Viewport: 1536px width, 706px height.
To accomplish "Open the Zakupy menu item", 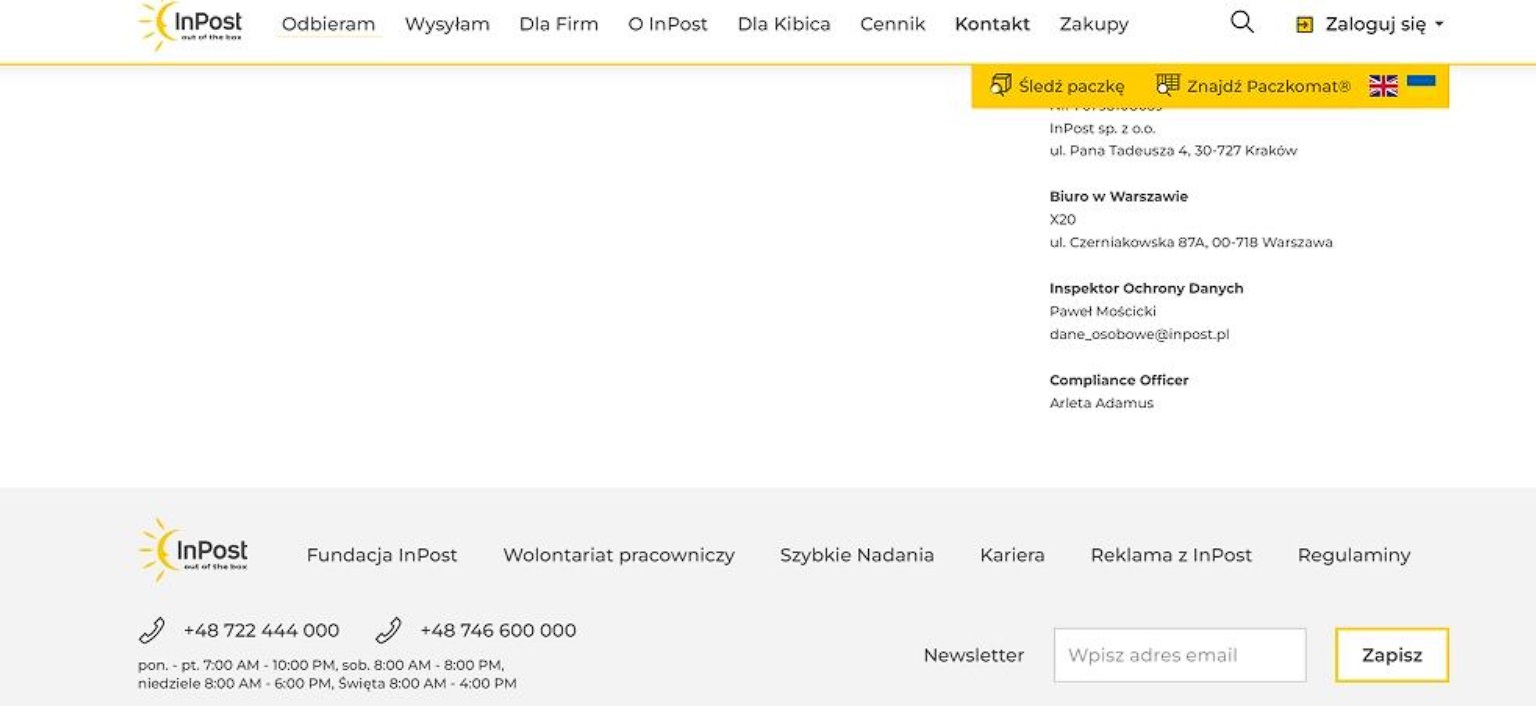I will 1094,24.
